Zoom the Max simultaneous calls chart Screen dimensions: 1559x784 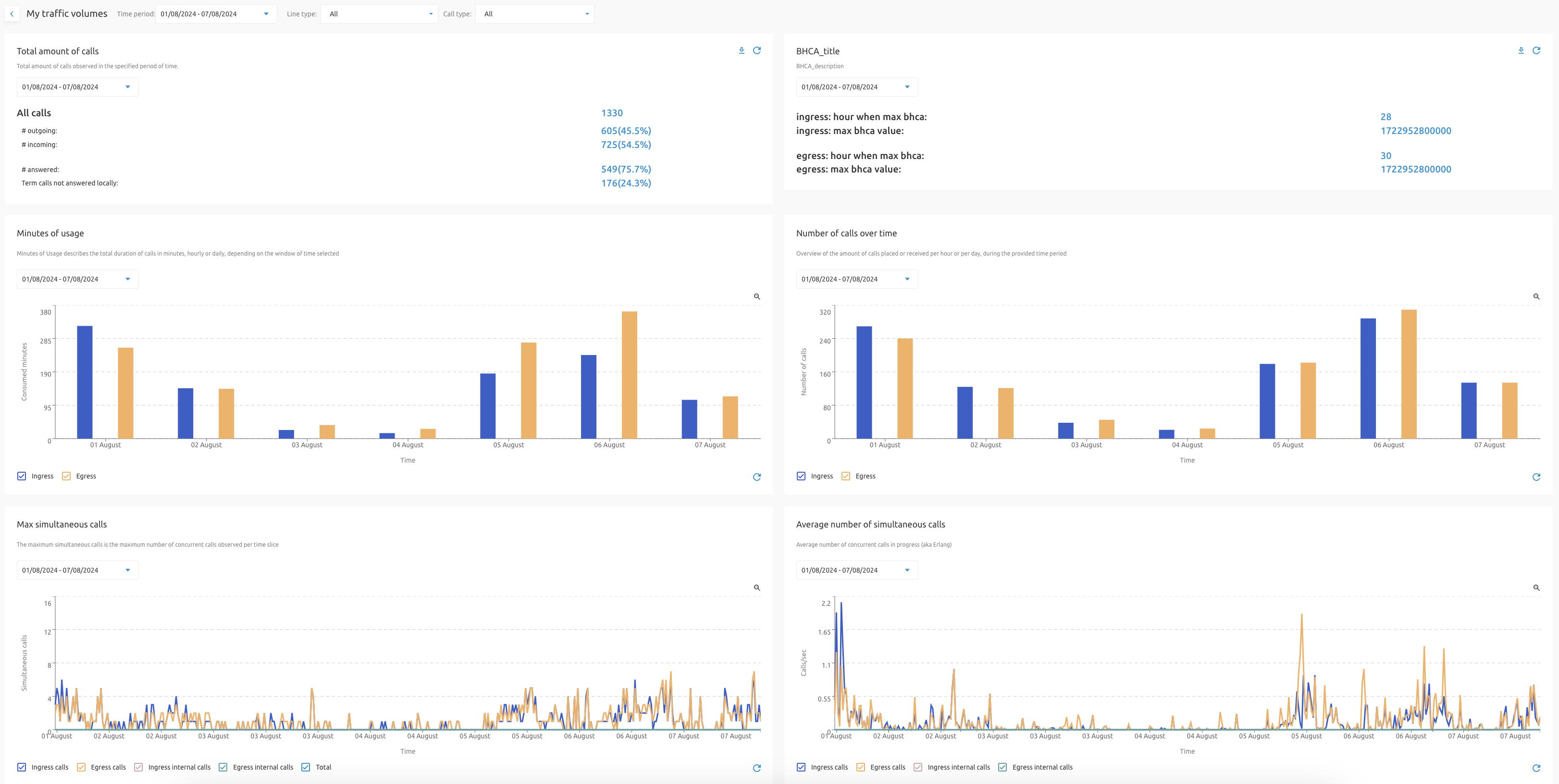point(756,588)
